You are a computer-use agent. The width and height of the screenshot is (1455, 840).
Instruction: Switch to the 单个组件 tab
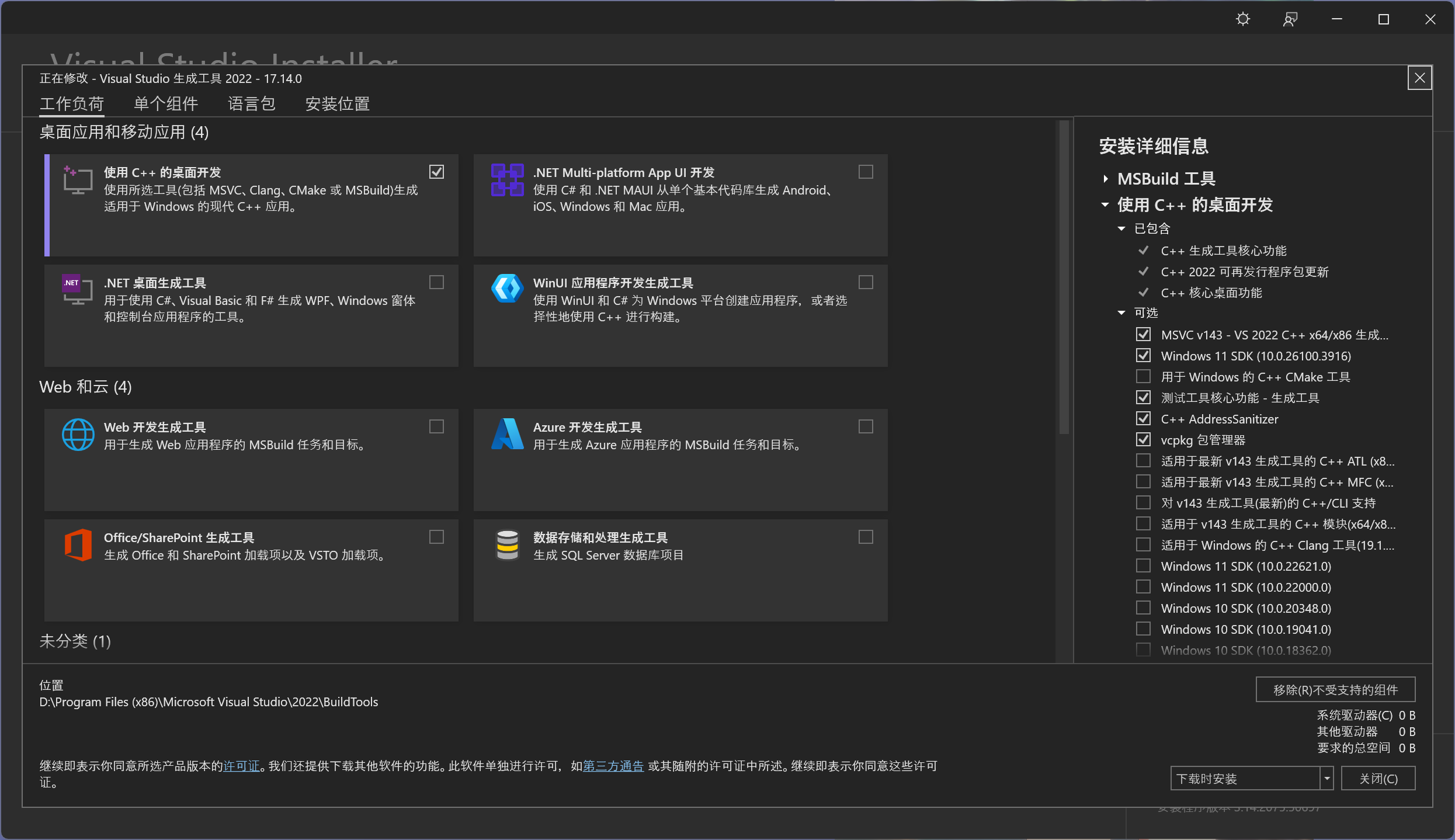pos(165,103)
